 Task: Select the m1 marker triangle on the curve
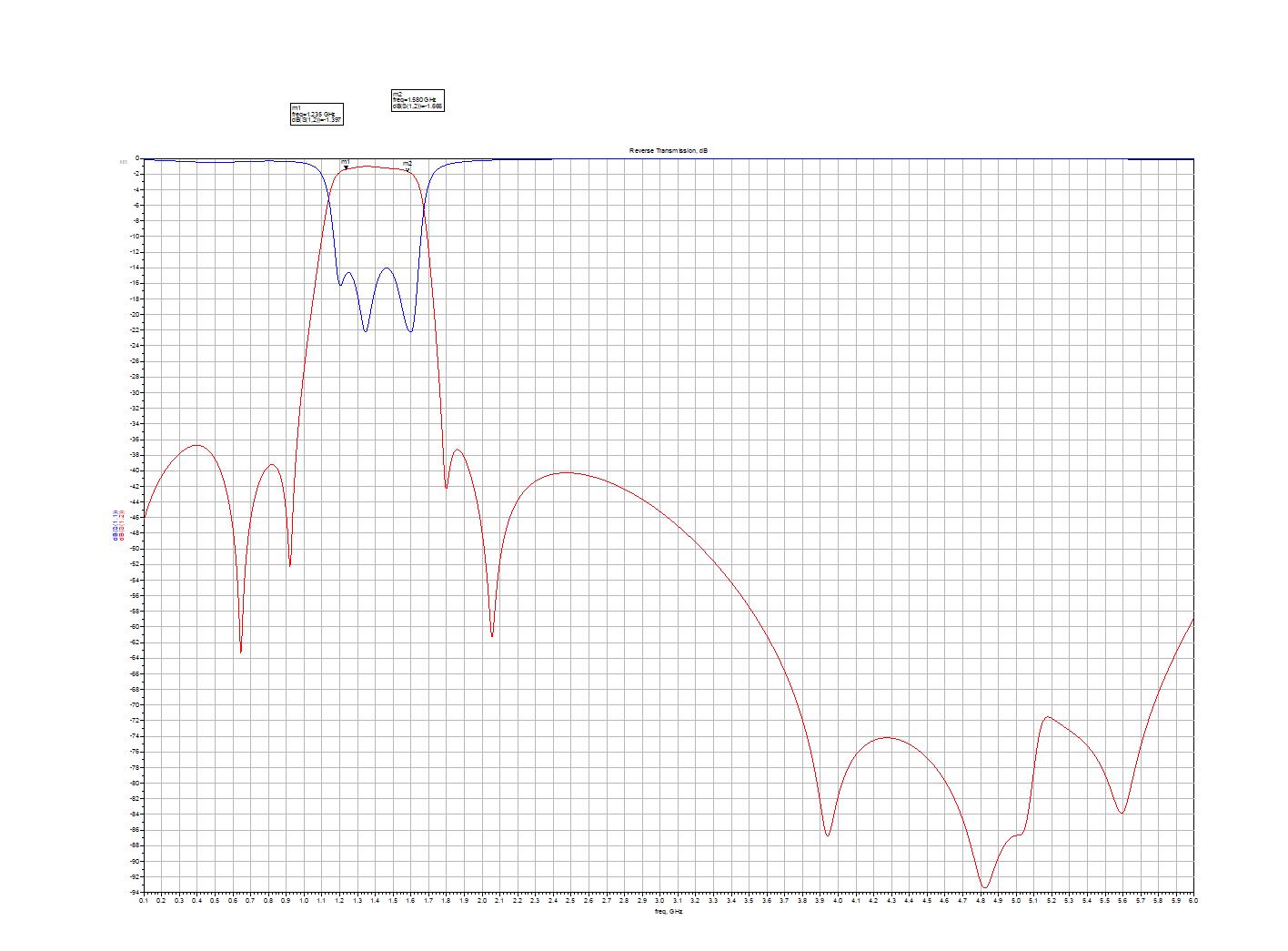(x=346, y=167)
